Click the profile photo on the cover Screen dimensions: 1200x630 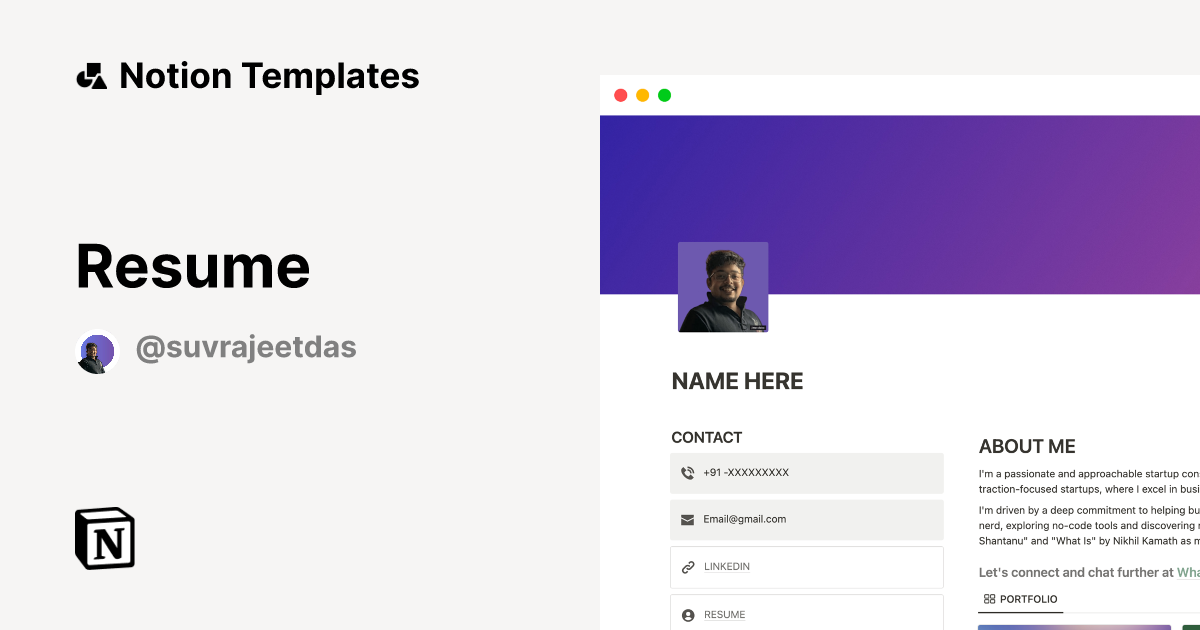tap(723, 287)
